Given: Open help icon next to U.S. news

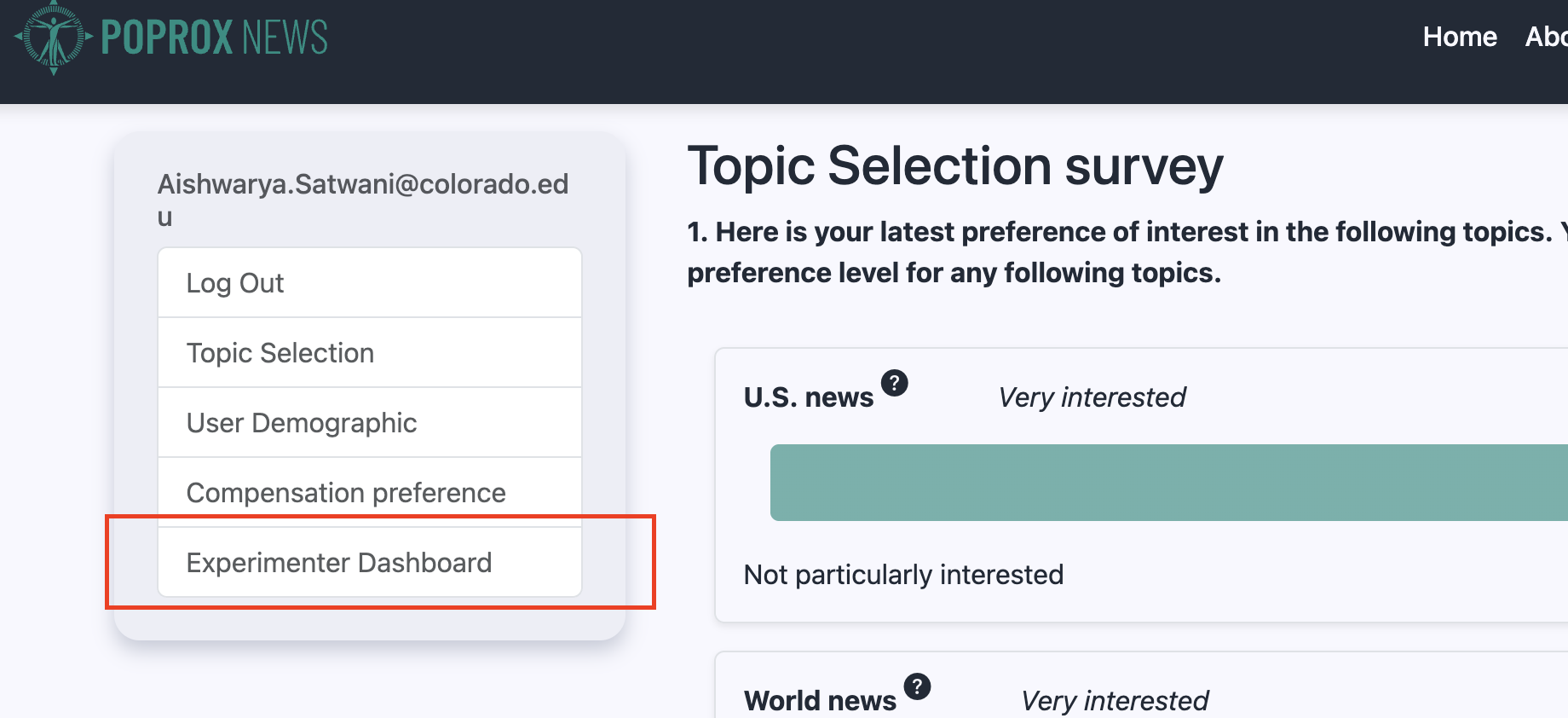Looking at the screenshot, I should [x=894, y=383].
